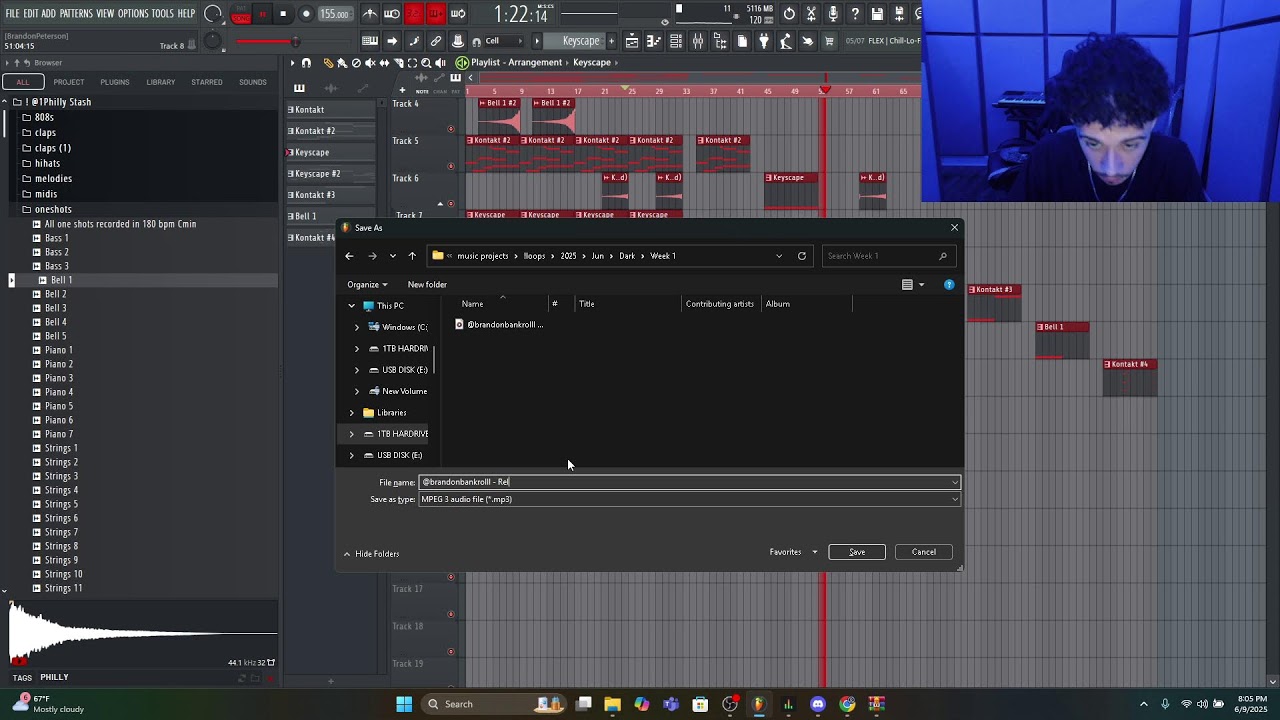The height and width of the screenshot is (720, 1280).
Task: Click the Contributing artists column header
Action: point(720,304)
